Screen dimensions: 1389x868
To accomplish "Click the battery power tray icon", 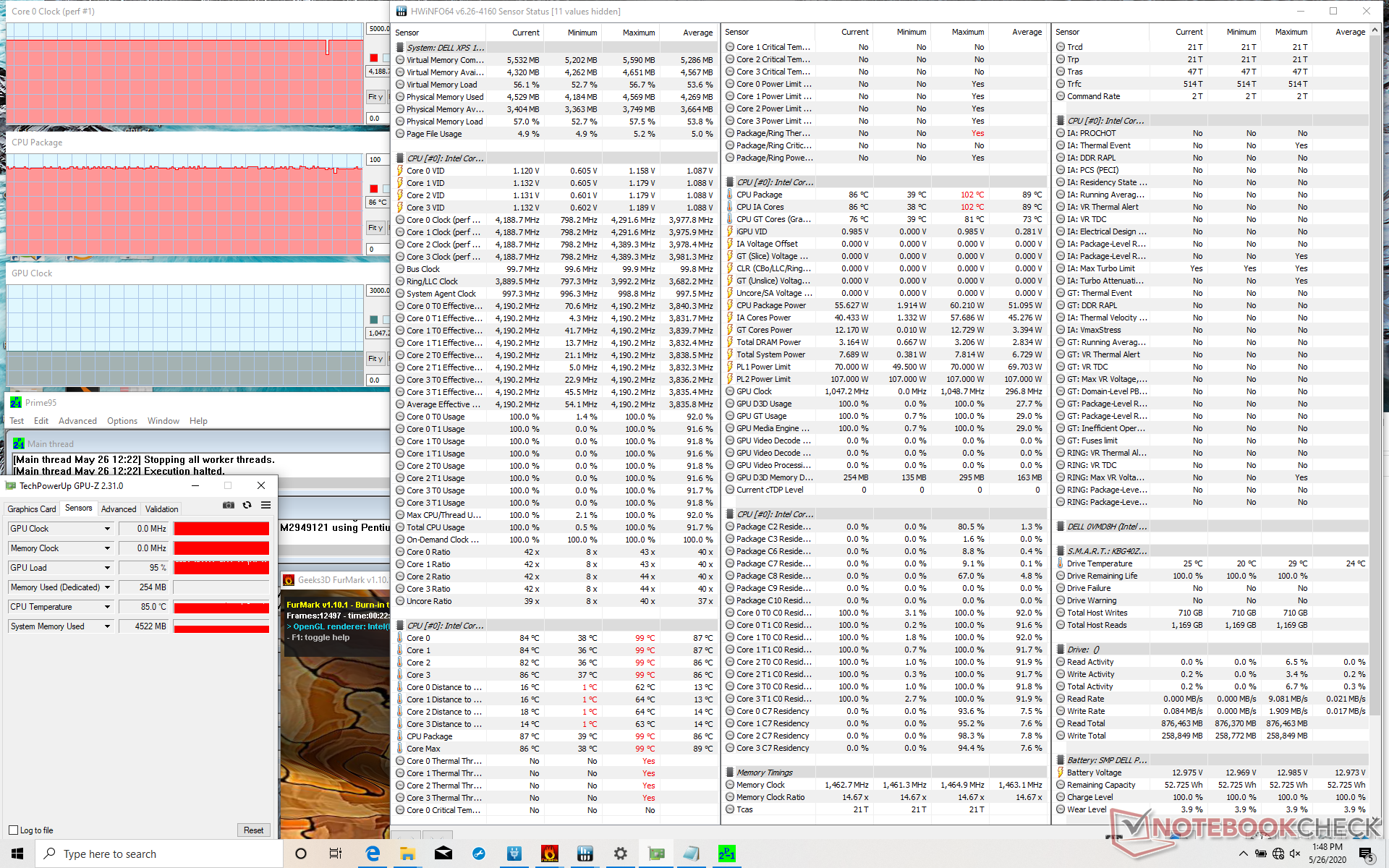I will pyautogui.click(x=1261, y=854).
